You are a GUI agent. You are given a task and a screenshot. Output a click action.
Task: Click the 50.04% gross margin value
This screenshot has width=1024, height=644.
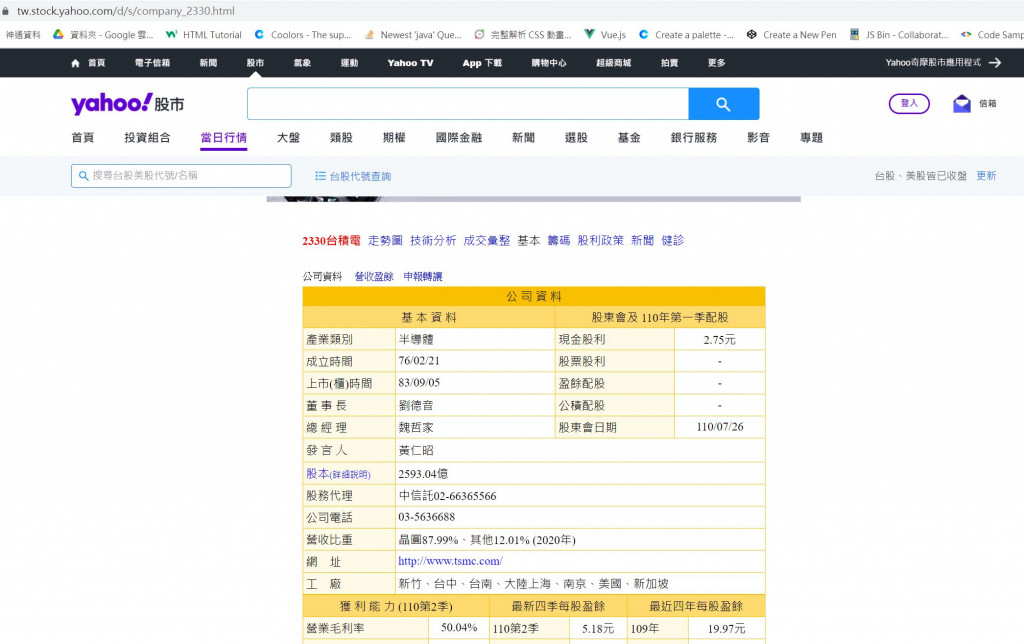pyautogui.click(x=459, y=628)
